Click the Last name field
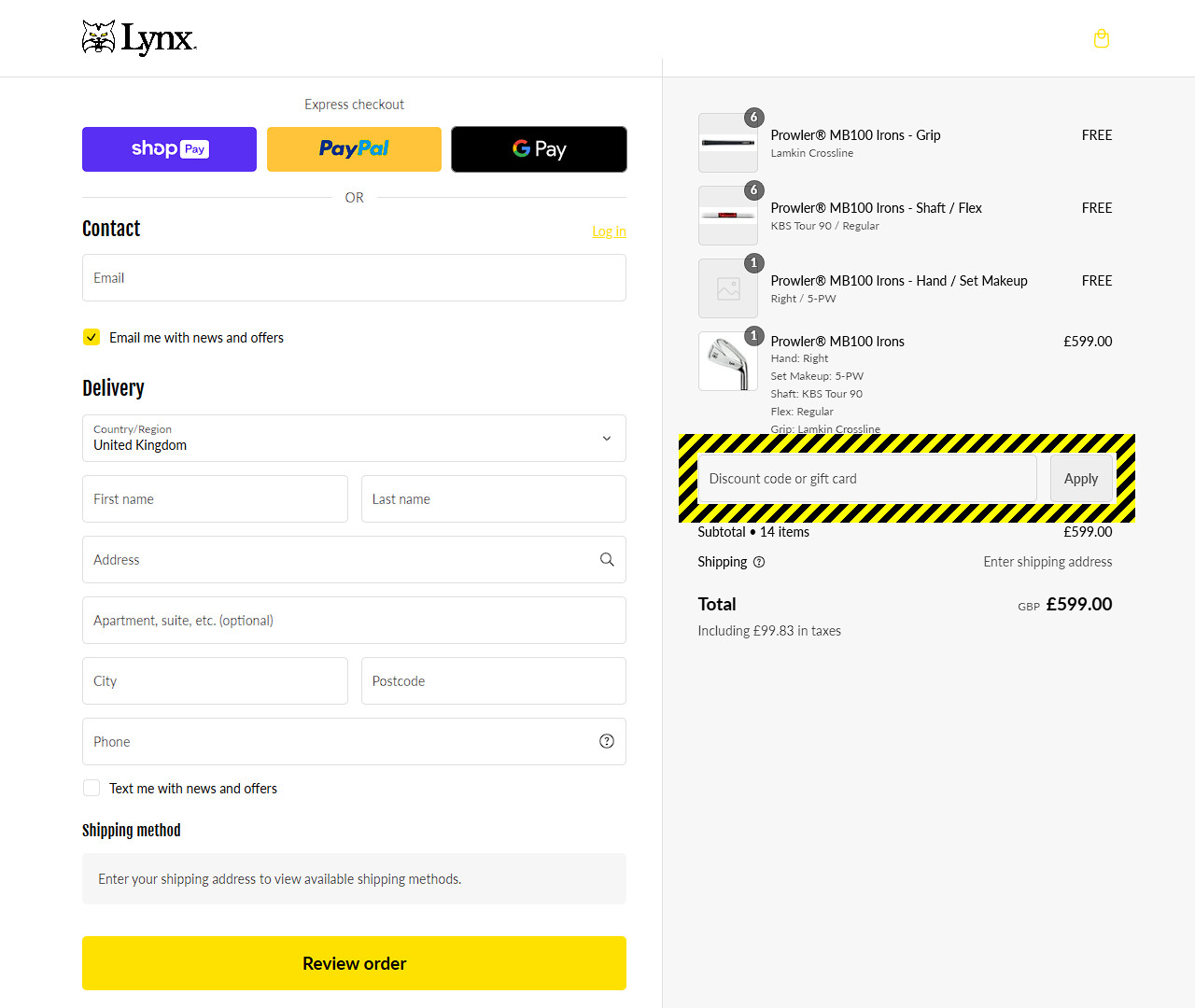 point(494,499)
